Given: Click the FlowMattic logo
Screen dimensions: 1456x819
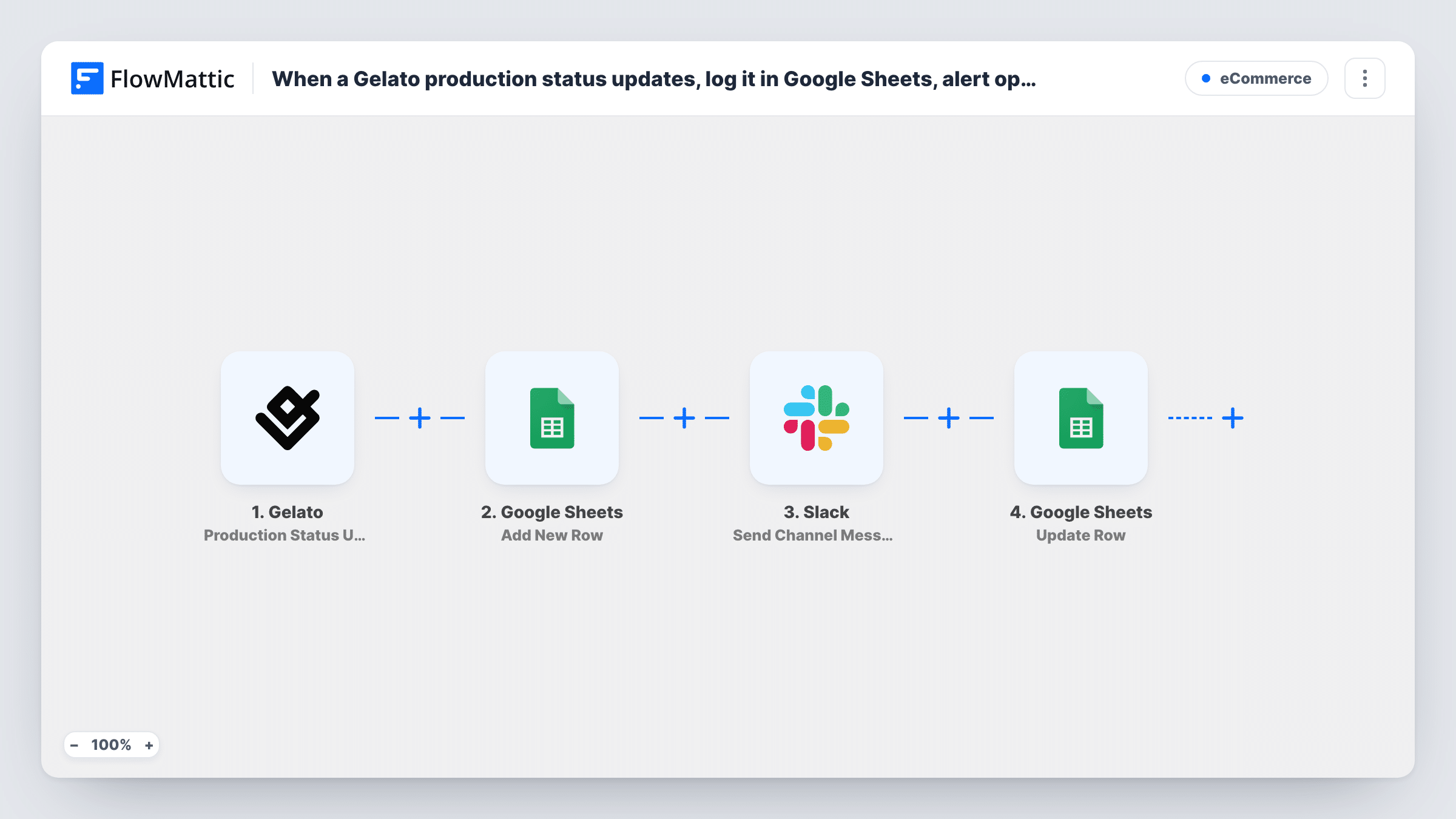Looking at the screenshot, I should click(x=152, y=78).
